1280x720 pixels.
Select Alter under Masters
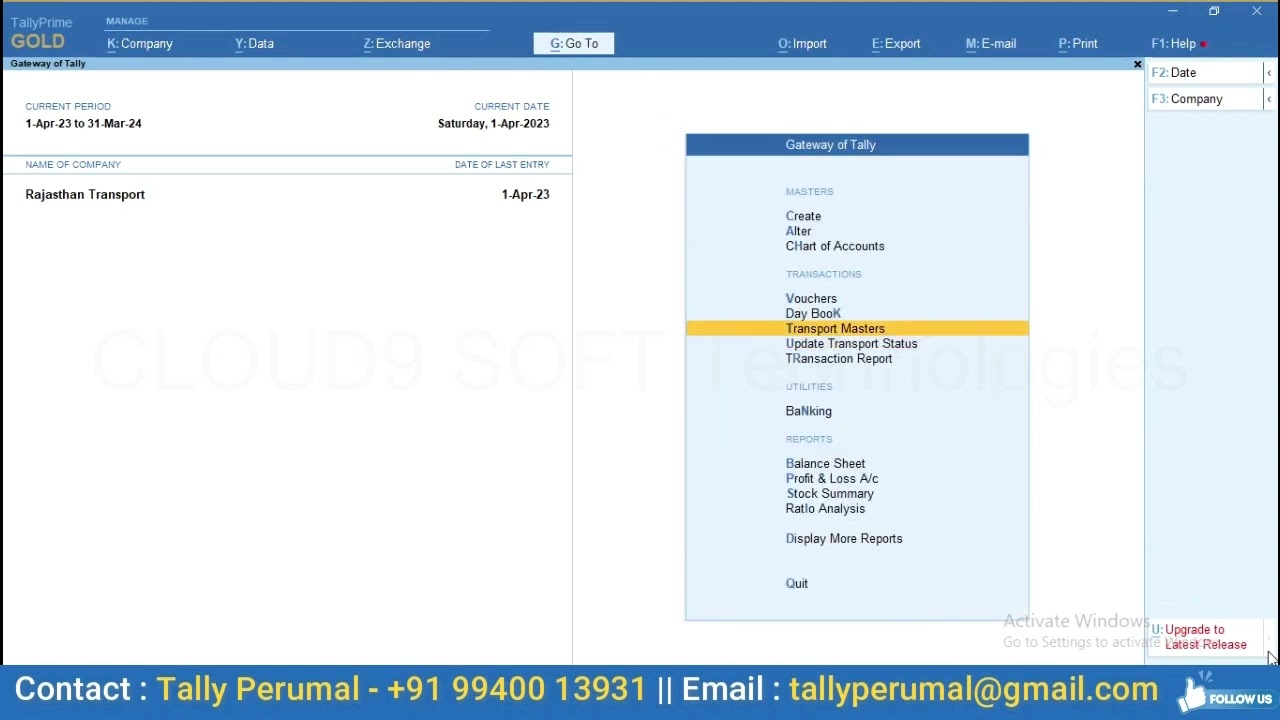tap(798, 231)
